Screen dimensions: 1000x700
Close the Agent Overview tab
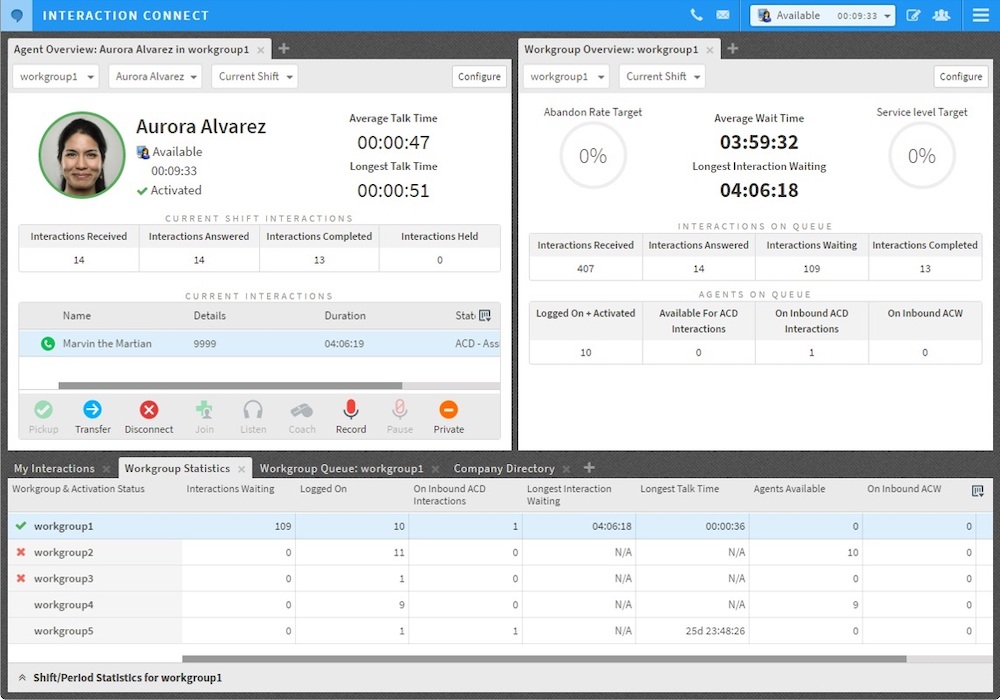pyautogui.click(x=261, y=50)
